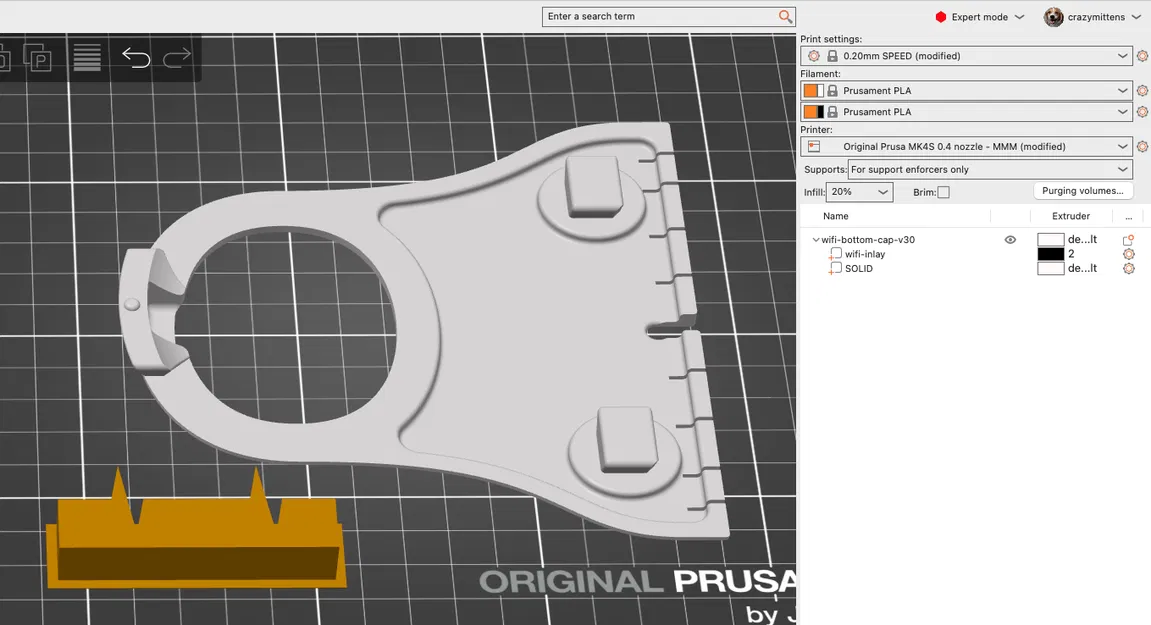1151x625 pixels.
Task: Click the part icon beside SOLID
Action: [835, 269]
